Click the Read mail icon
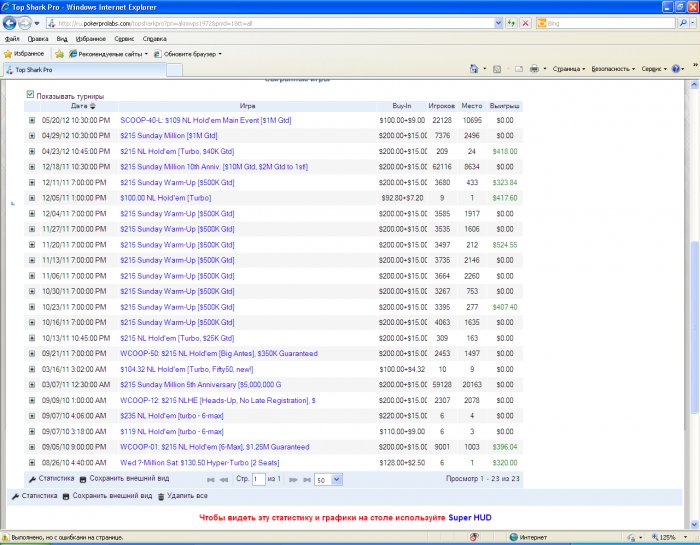The image size is (700, 545). click(519, 69)
